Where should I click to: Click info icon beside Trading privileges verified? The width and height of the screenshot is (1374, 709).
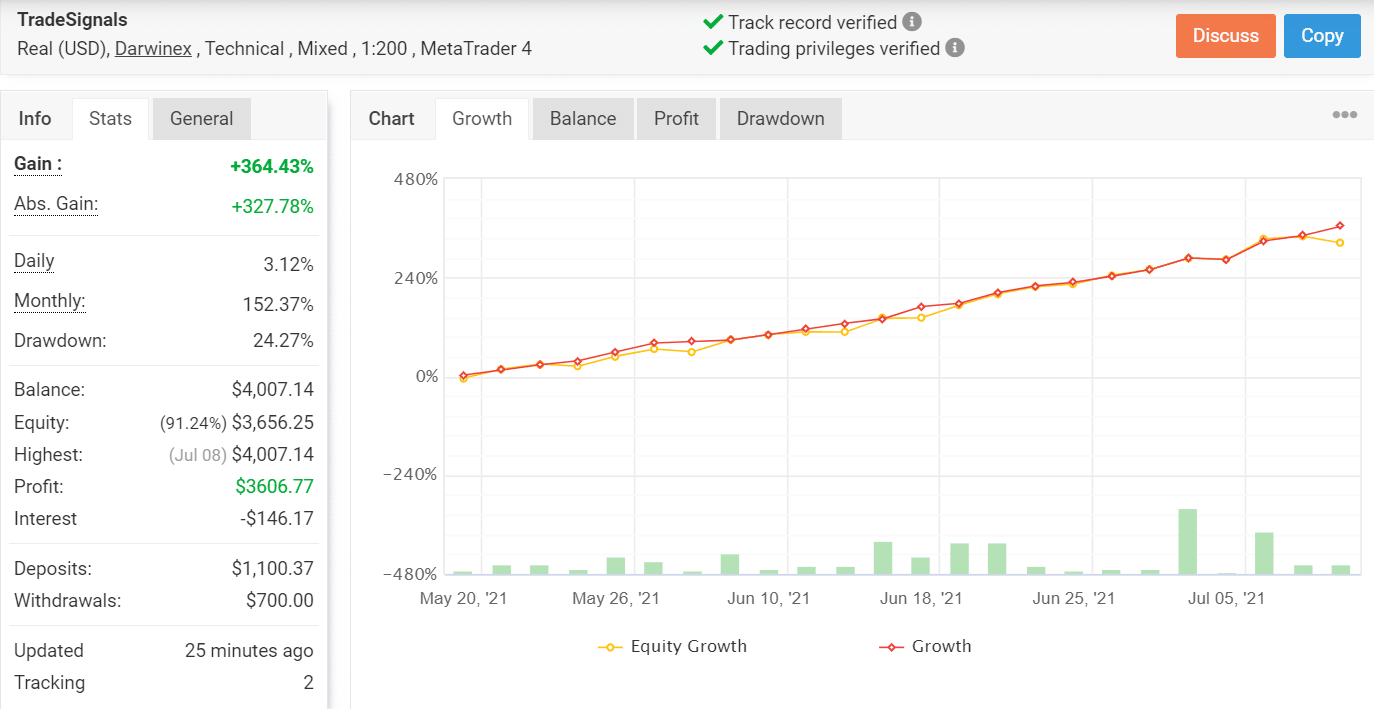pos(955,47)
